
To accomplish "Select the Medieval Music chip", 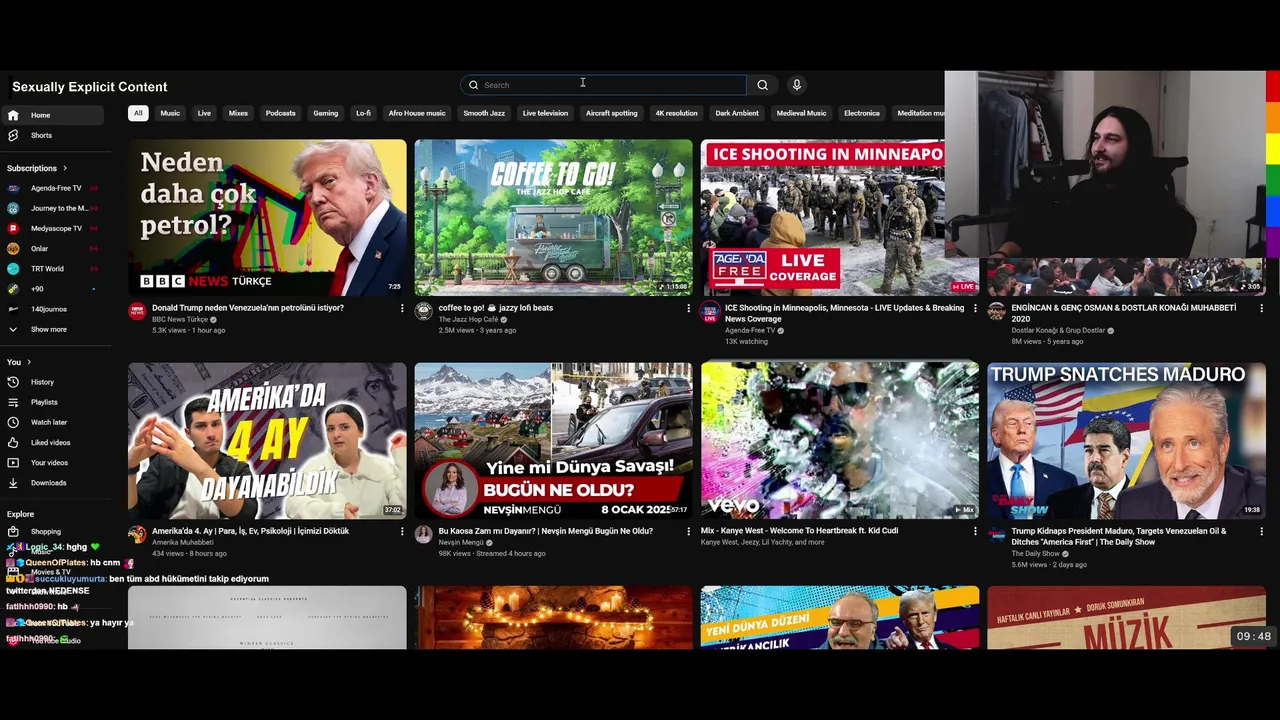I will [801, 113].
